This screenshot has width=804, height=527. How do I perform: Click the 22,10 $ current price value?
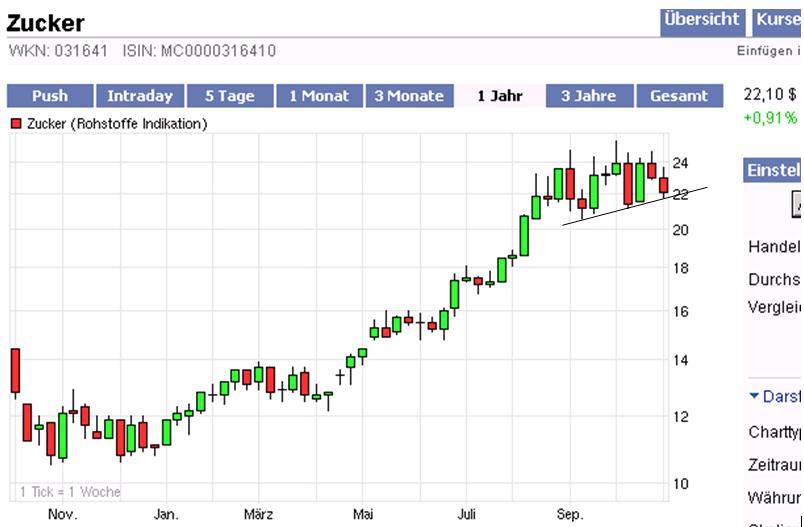(767, 95)
